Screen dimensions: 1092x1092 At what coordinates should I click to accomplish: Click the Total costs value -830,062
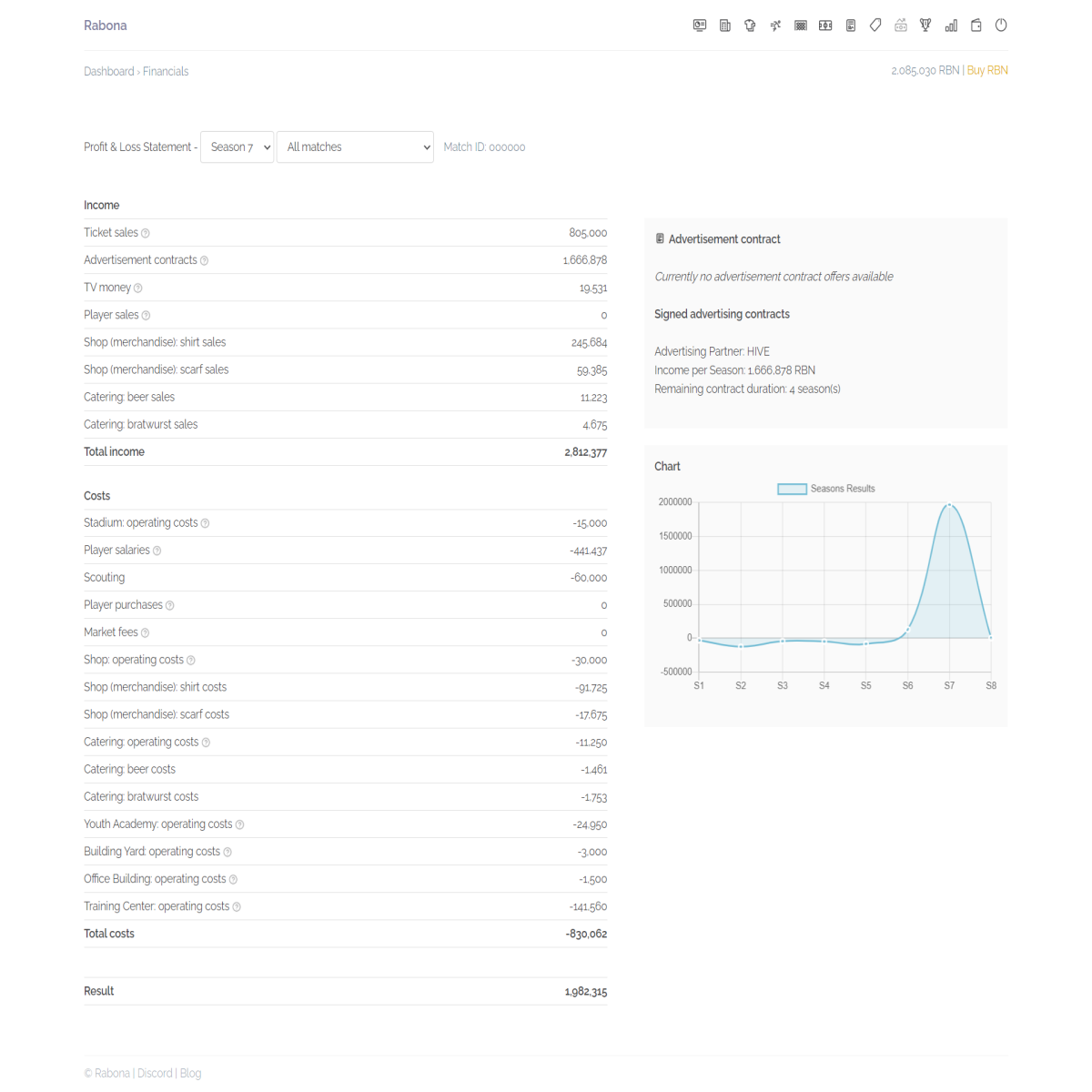pyautogui.click(x=586, y=934)
